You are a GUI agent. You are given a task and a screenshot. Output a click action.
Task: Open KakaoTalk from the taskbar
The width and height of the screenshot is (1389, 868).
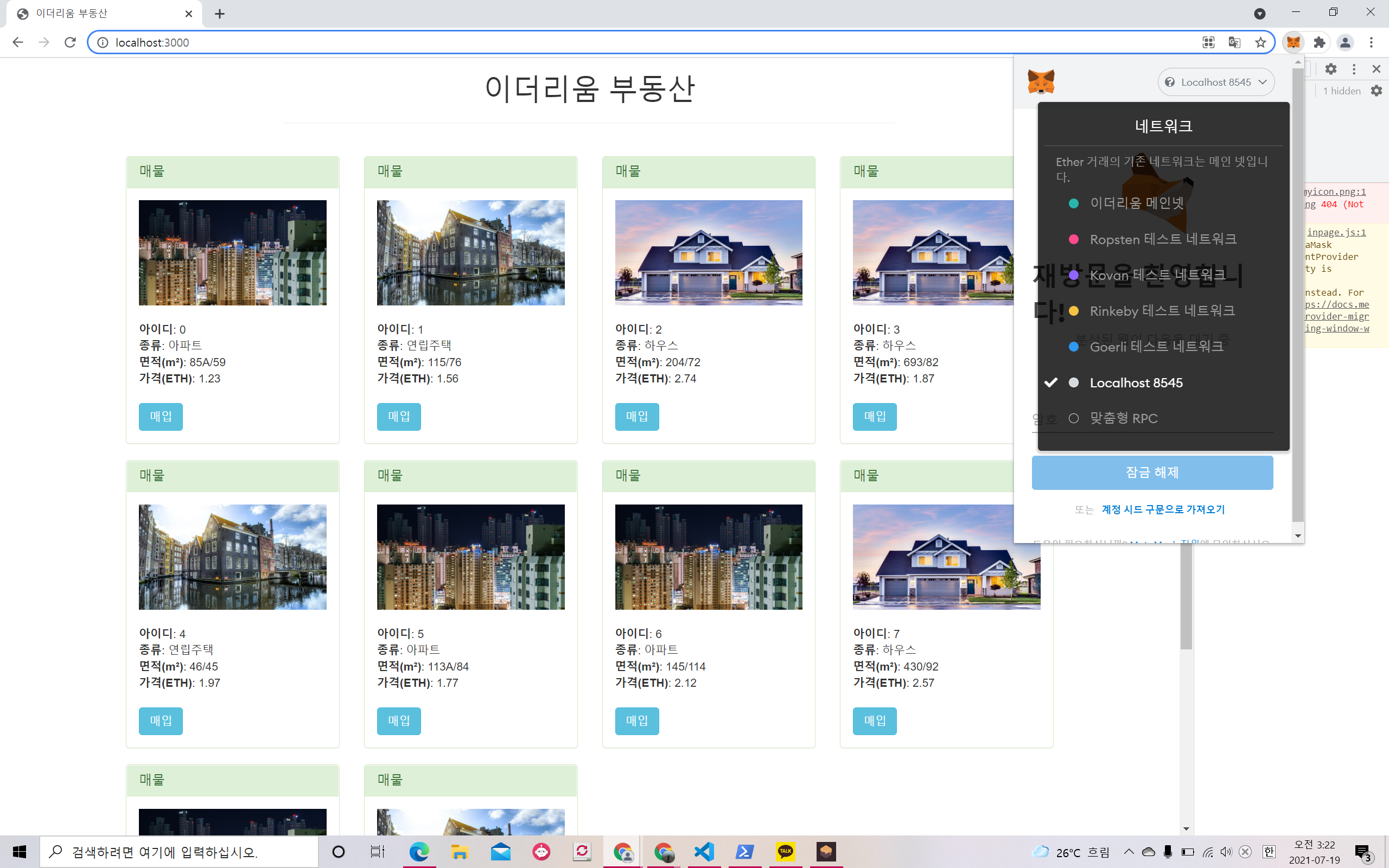[785, 851]
